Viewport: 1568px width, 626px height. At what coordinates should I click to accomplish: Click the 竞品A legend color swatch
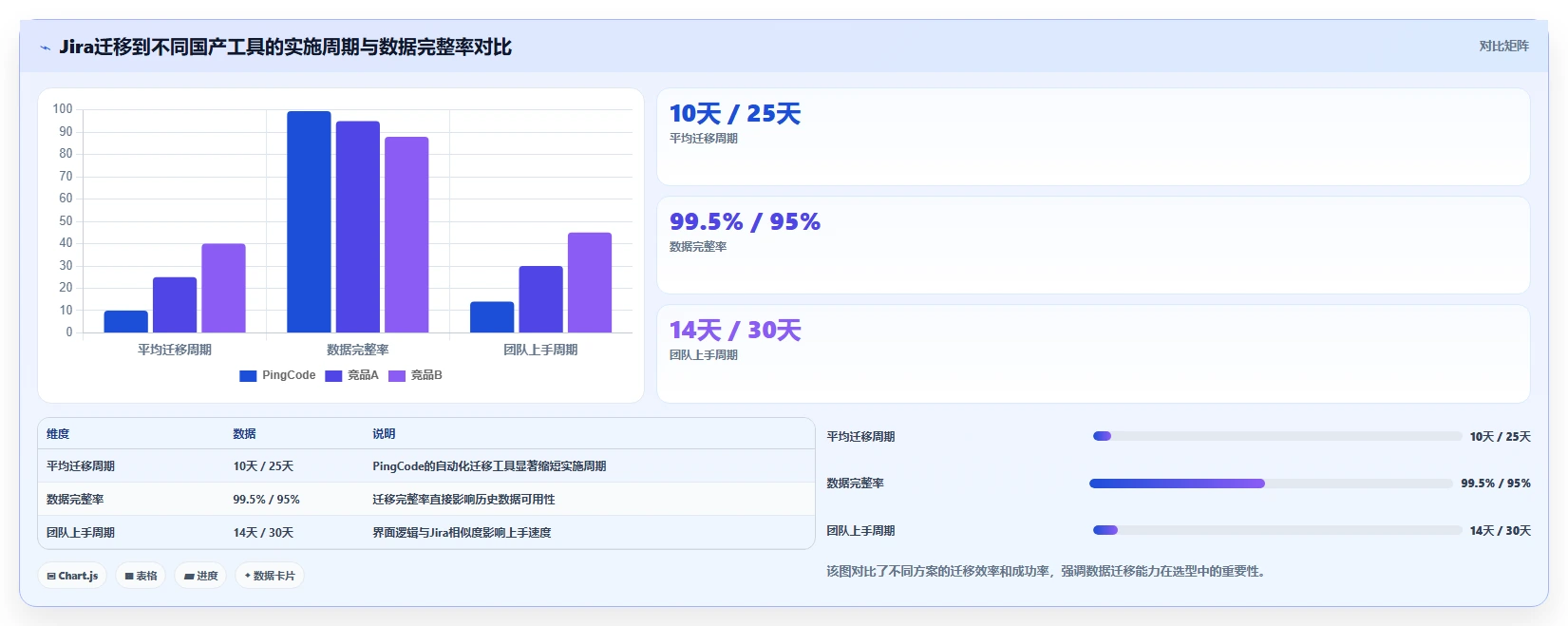pyautogui.click(x=333, y=376)
